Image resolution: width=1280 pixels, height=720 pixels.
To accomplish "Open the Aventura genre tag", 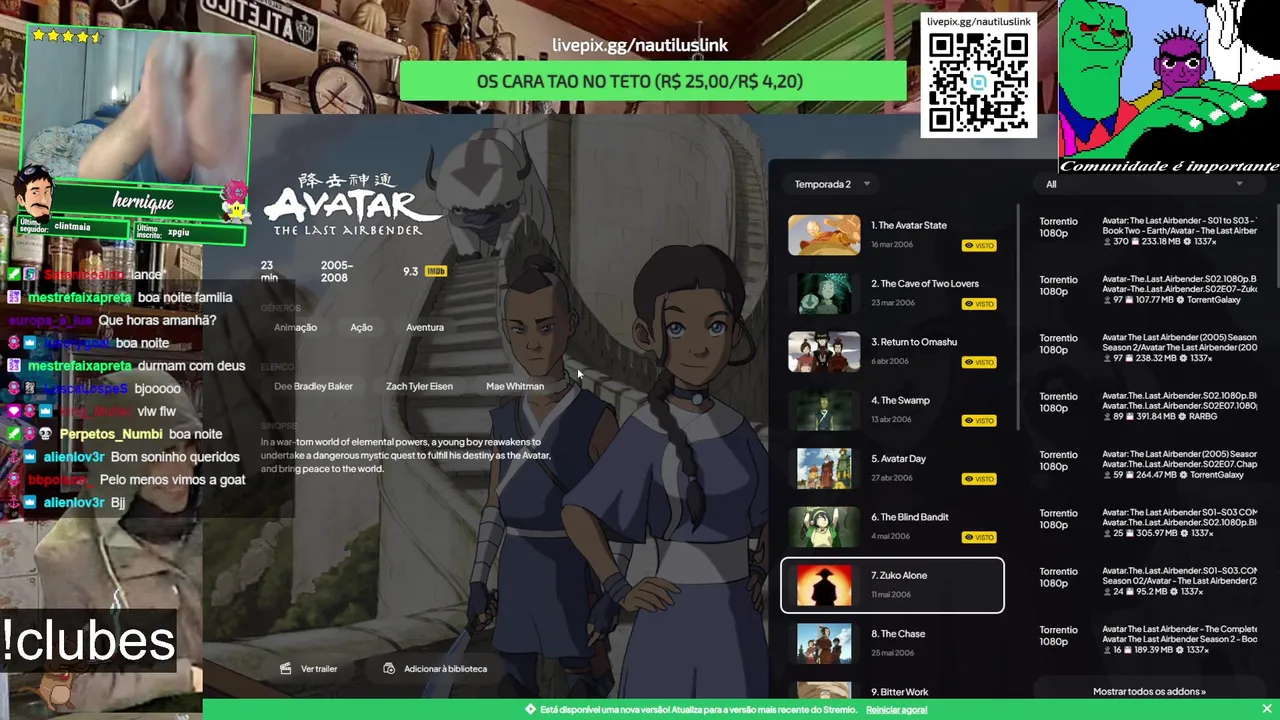I will coord(425,327).
